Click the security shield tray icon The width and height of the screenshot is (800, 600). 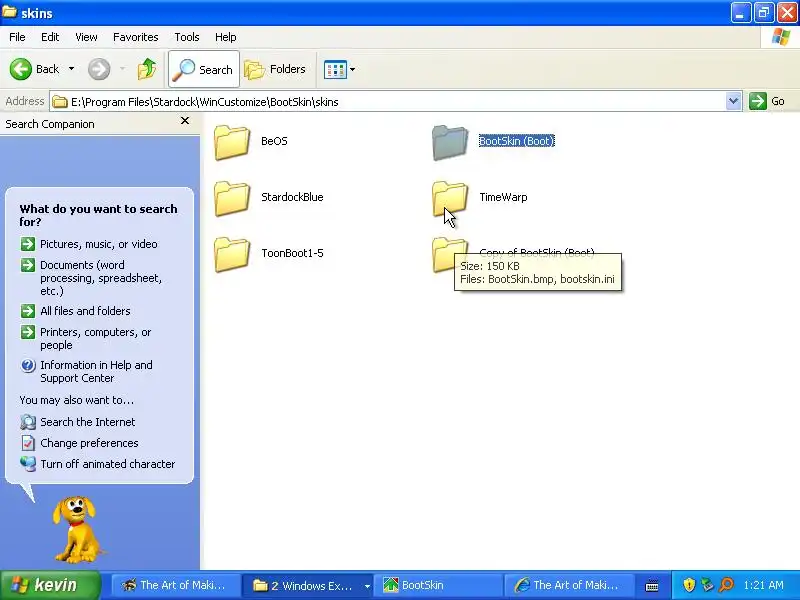click(689, 585)
